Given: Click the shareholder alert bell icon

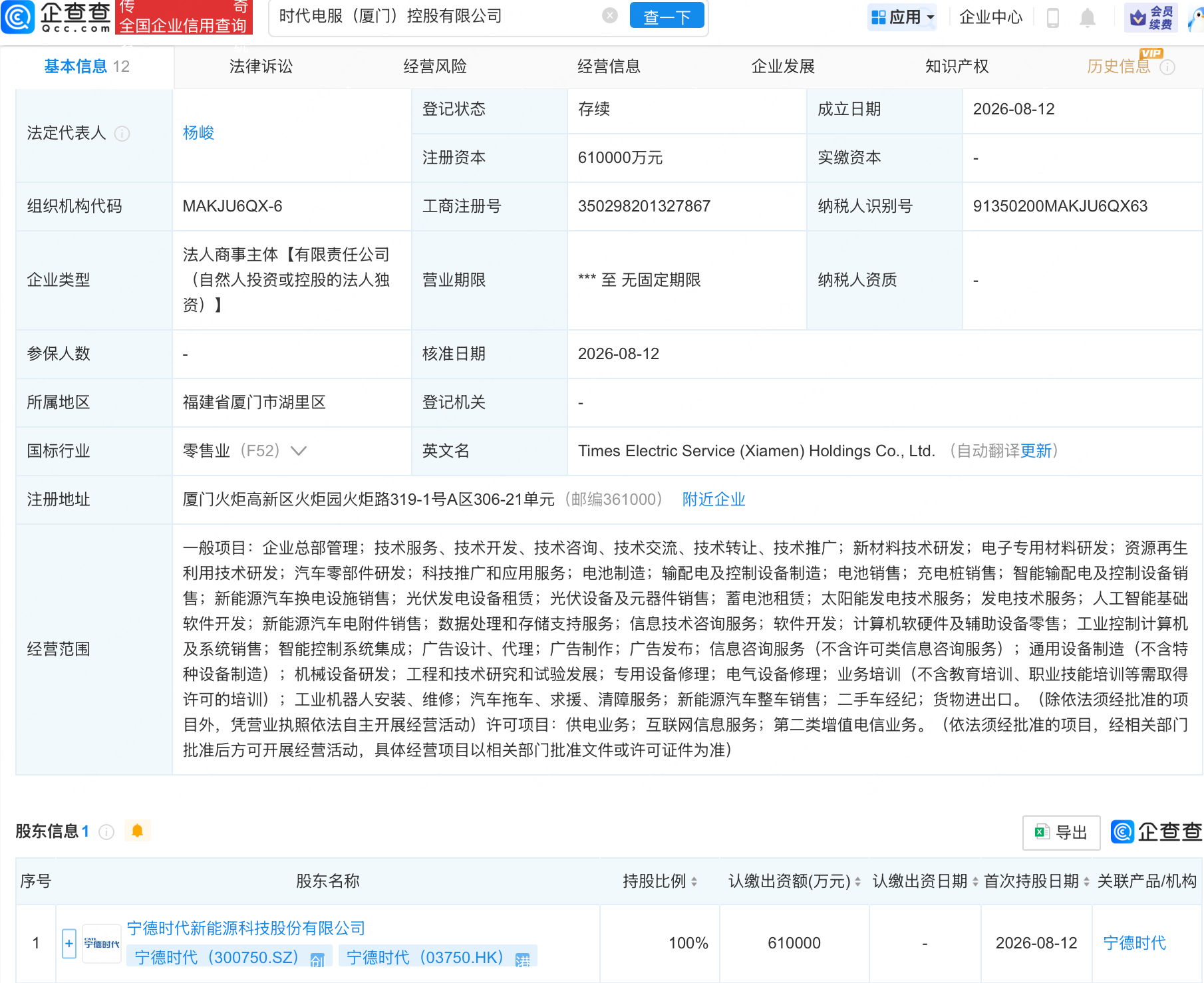Looking at the screenshot, I should (x=138, y=831).
